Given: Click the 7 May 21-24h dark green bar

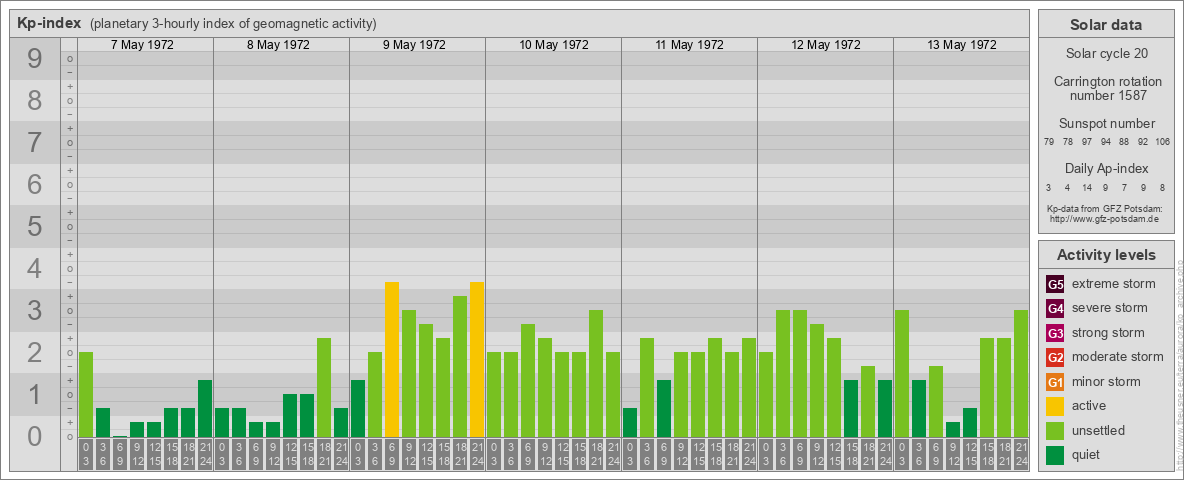Looking at the screenshot, I should [205, 409].
